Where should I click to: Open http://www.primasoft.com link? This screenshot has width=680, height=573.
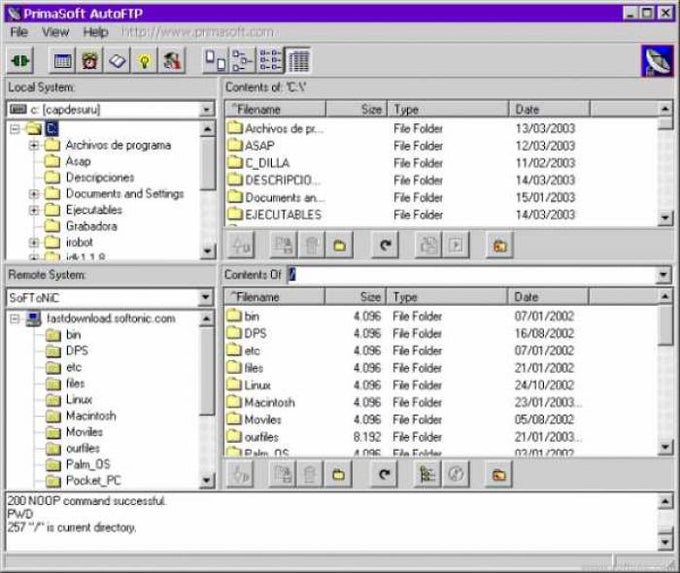(198, 32)
